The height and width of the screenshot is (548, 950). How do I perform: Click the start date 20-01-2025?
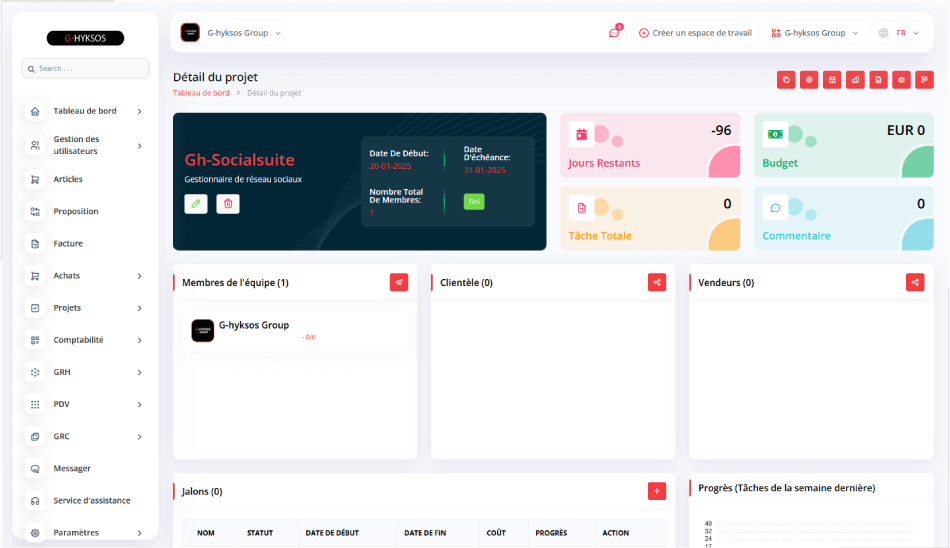click(390, 166)
